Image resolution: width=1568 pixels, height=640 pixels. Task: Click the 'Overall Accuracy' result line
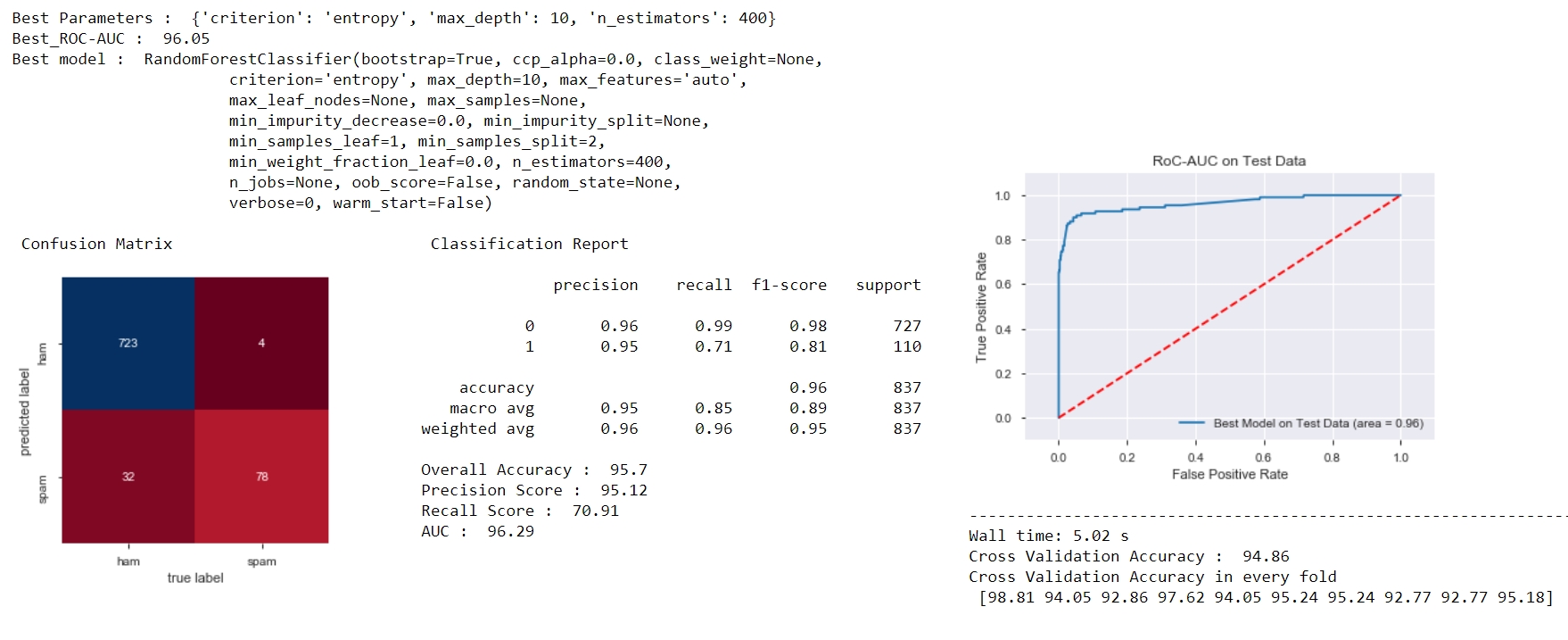click(x=533, y=470)
